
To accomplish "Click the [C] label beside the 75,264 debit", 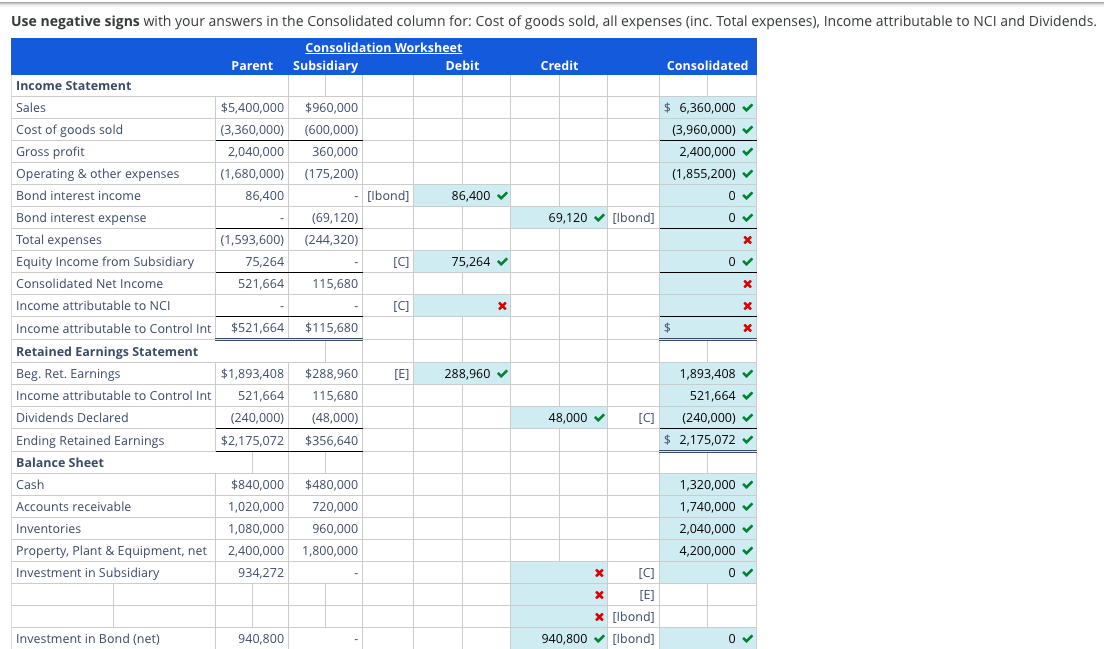I will 401,261.
